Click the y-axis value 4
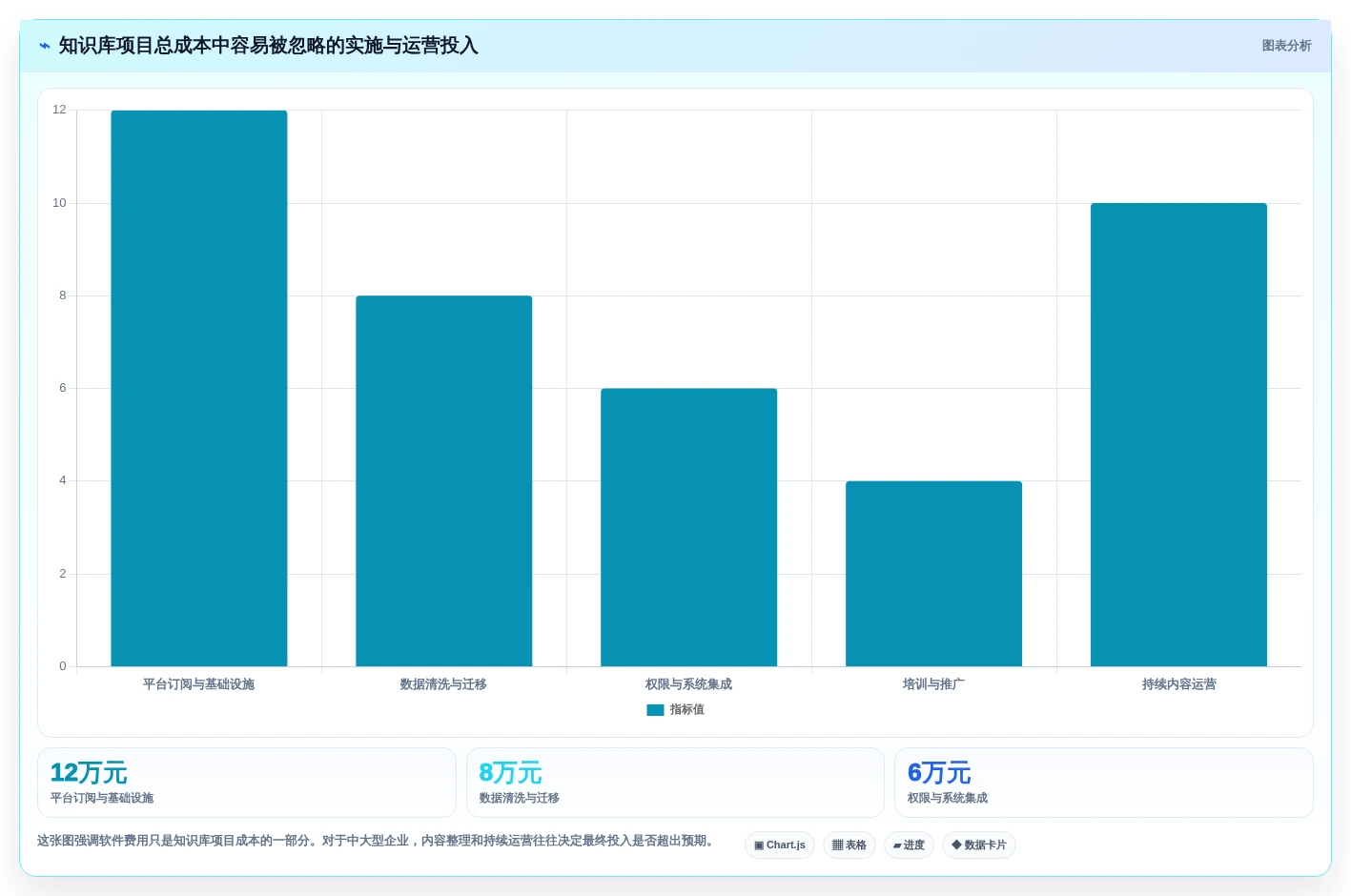Image resolution: width=1351 pixels, height=896 pixels. pos(63,480)
